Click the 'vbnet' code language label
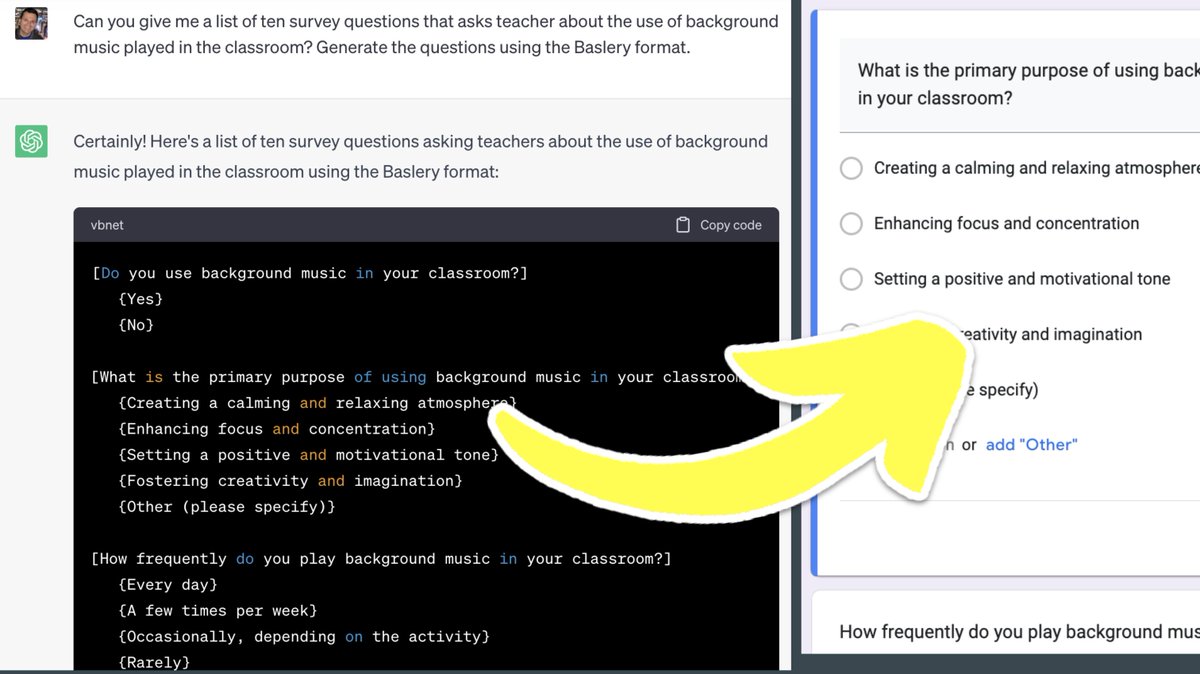The height and width of the screenshot is (674, 1200). [107, 225]
